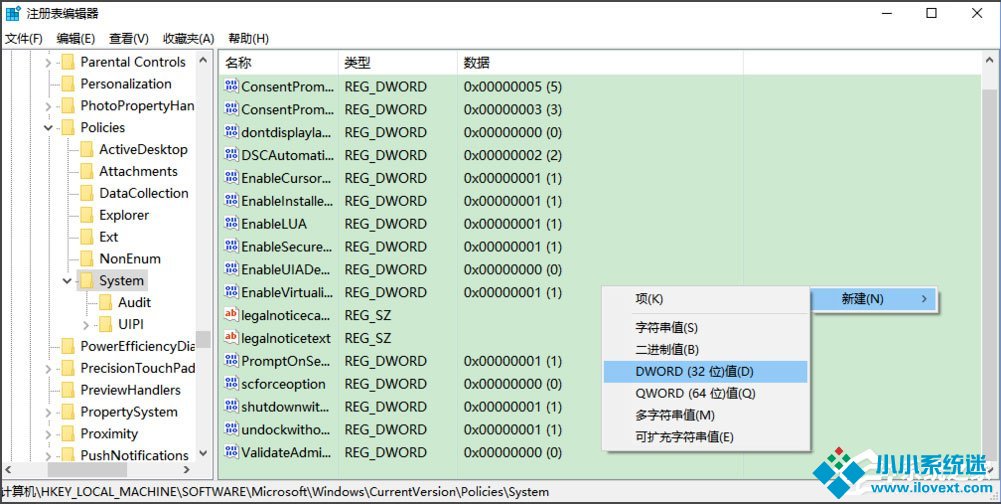
Task: Choose 二进制值(B) menu entry
Action: pyautogui.click(x=705, y=349)
